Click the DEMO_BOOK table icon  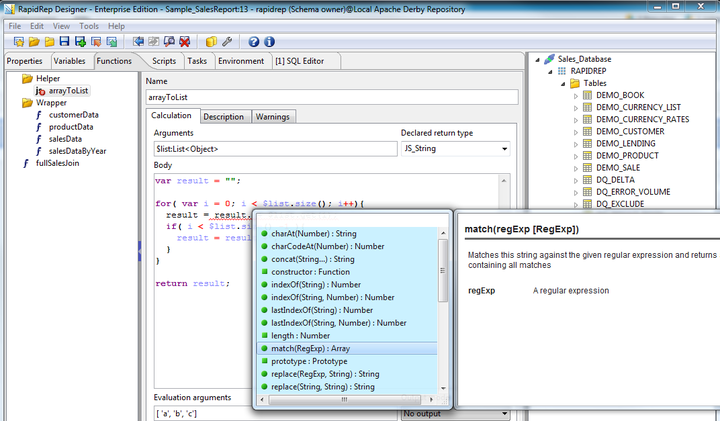click(x=587, y=95)
